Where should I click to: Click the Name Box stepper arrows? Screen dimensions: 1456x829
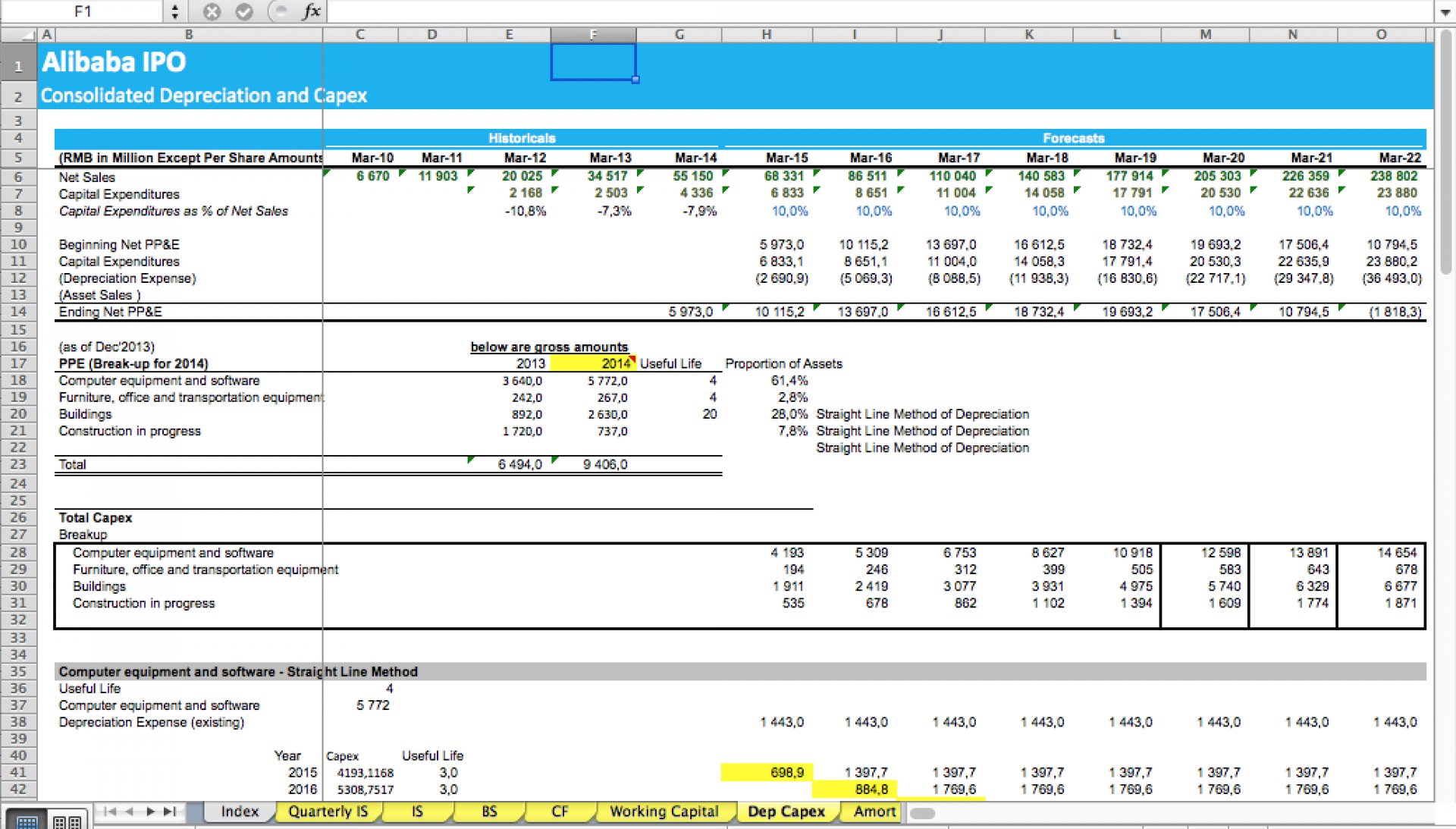pyautogui.click(x=175, y=11)
